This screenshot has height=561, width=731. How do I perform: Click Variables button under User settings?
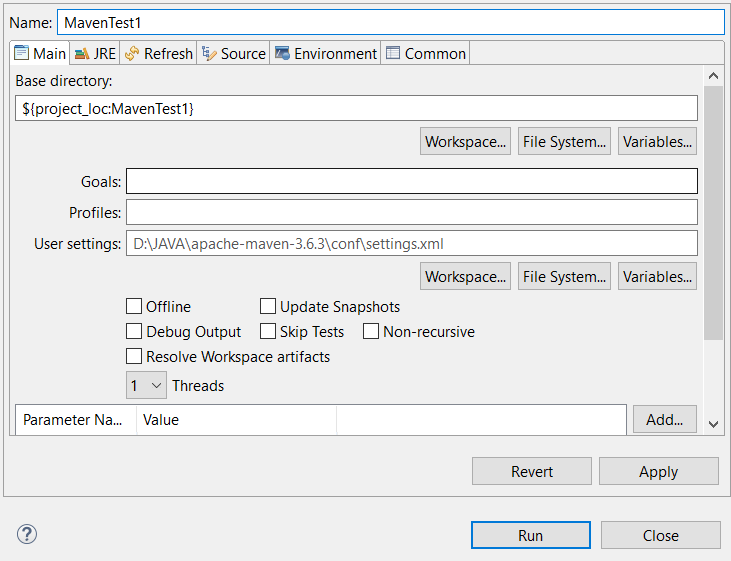coord(657,276)
